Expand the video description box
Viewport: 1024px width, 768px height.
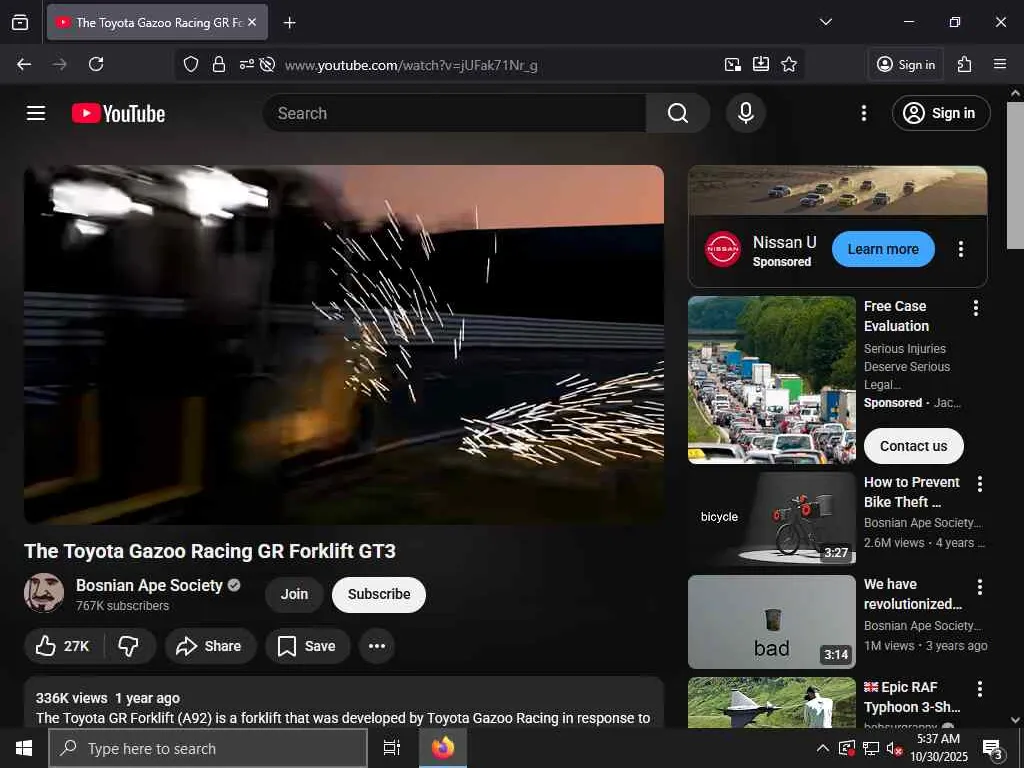coord(344,702)
